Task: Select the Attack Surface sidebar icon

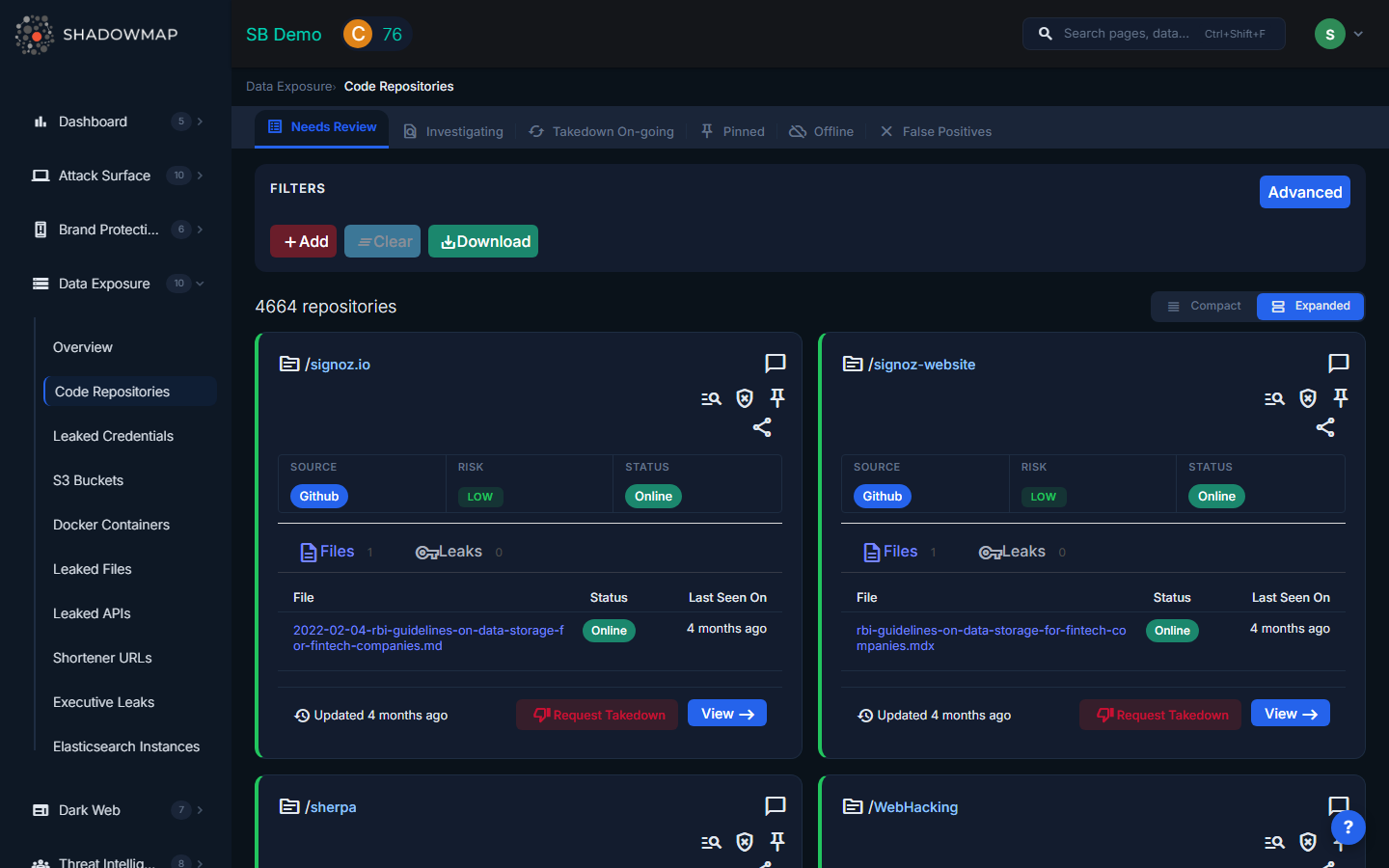Action: point(41,176)
